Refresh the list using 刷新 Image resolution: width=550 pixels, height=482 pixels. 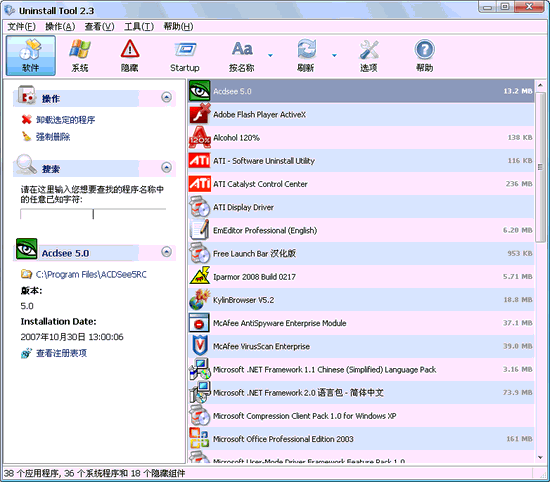click(x=306, y=55)
